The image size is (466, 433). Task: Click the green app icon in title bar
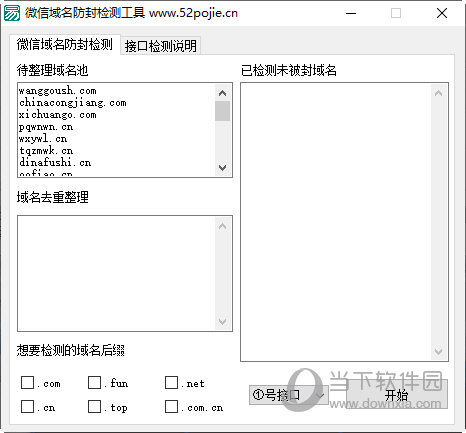(12, 13)
